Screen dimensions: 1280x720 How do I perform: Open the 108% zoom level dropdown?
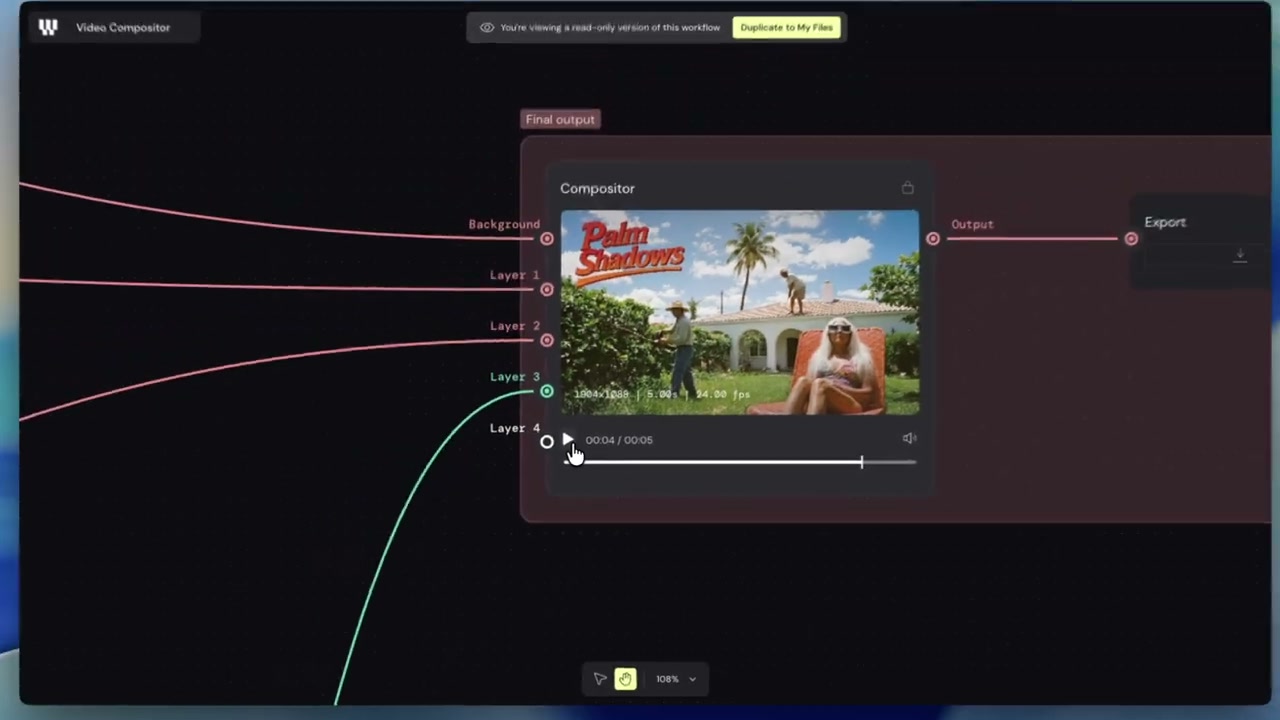tap(676, 679)
